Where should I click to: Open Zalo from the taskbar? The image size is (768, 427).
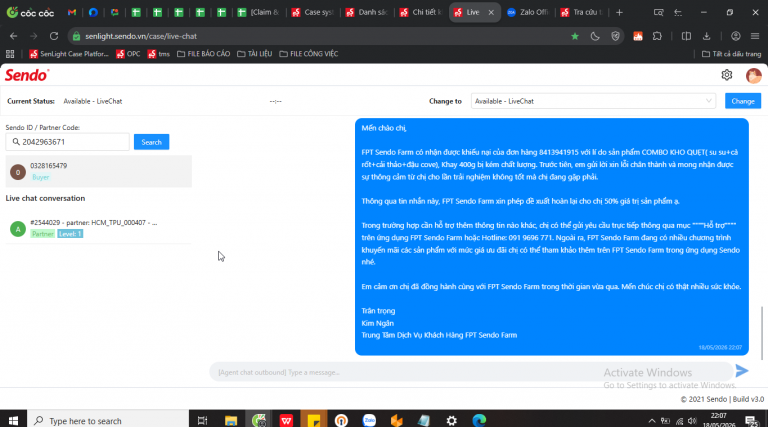tap(369, 420)
